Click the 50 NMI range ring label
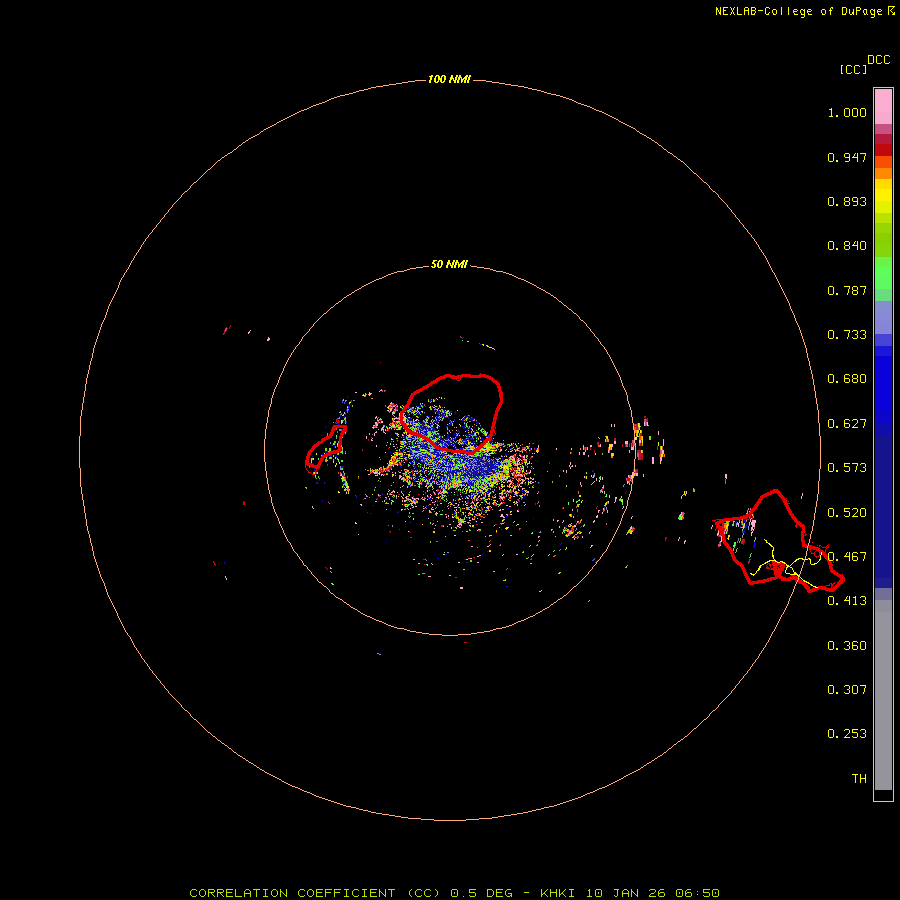The height and width of the screenshot is (900, 900). (449, 264)
